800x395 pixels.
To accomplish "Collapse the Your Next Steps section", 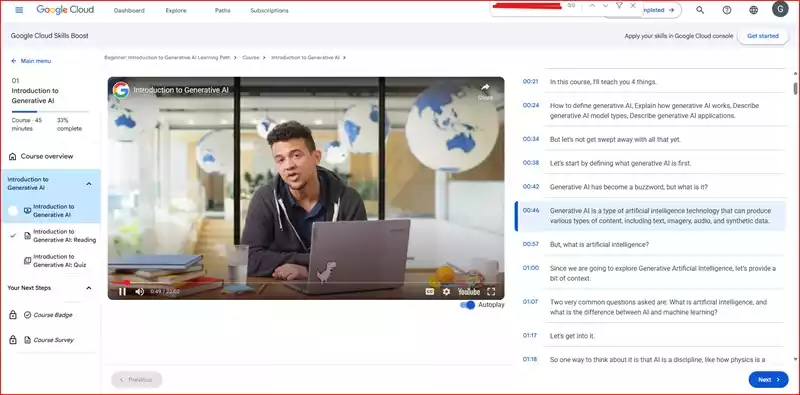I will 89,288.
